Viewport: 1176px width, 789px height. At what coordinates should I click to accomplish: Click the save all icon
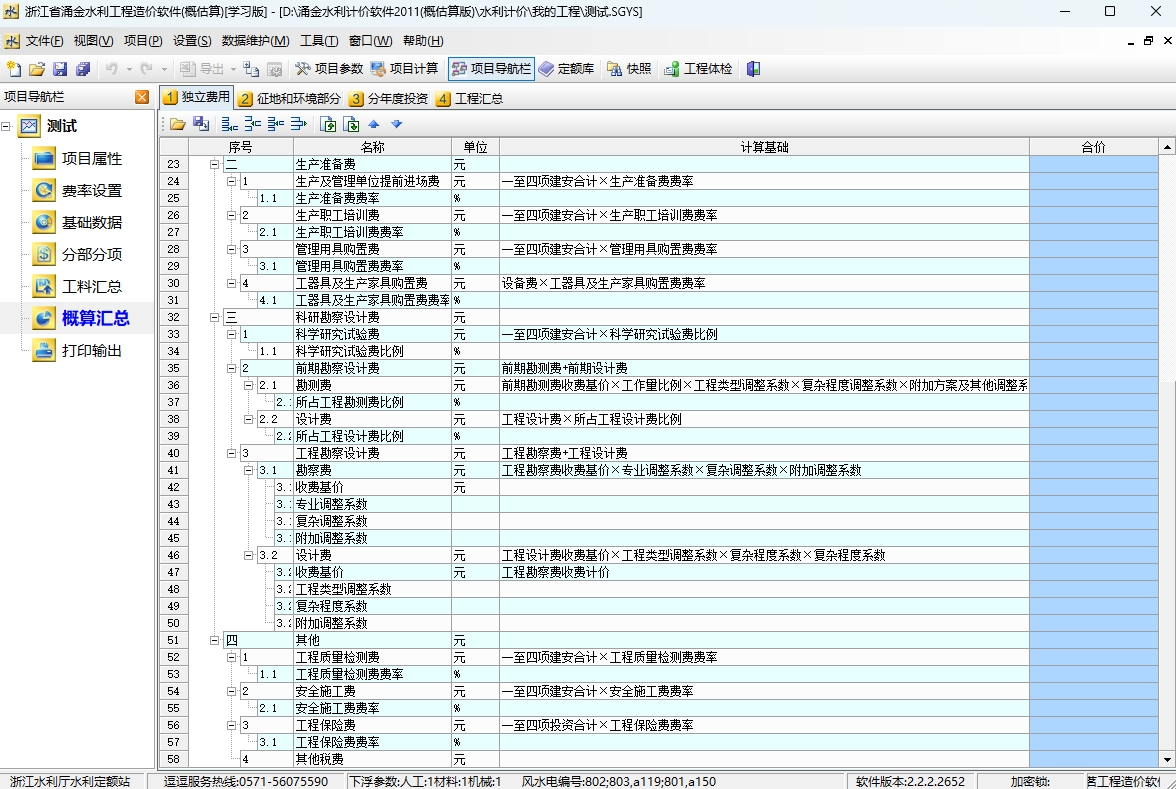[x=82, y=69]
